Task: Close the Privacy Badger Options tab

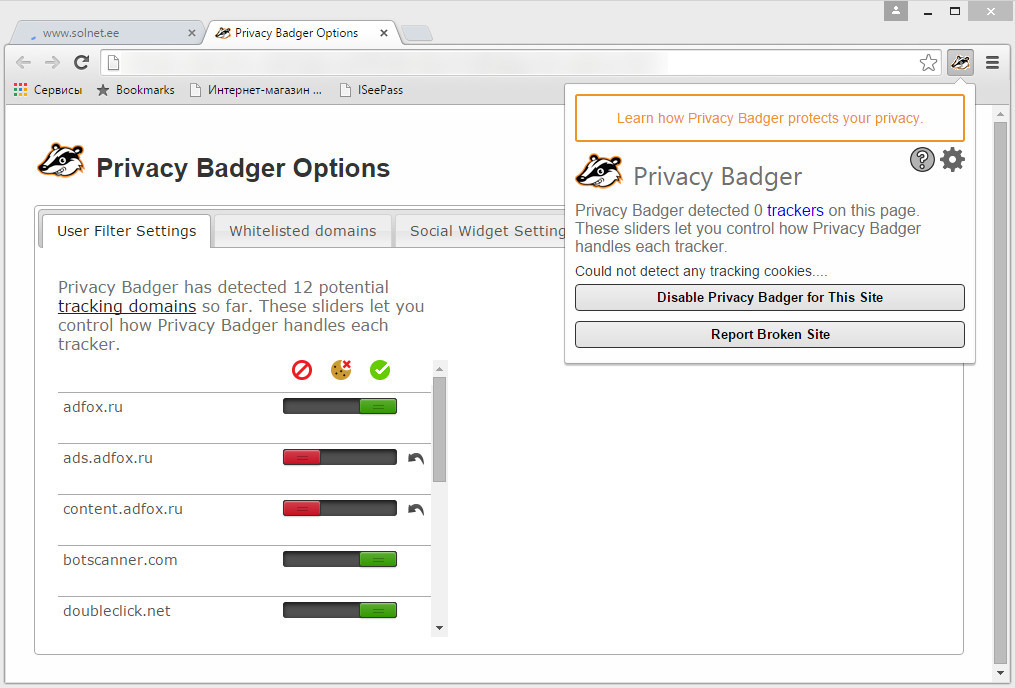Action: pyautogui.click(x=384, y=33)
